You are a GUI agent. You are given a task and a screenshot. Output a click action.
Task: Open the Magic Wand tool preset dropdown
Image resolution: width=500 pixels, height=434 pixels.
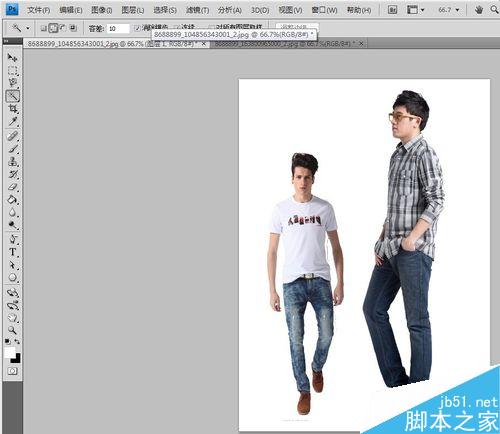click(28, 28)
